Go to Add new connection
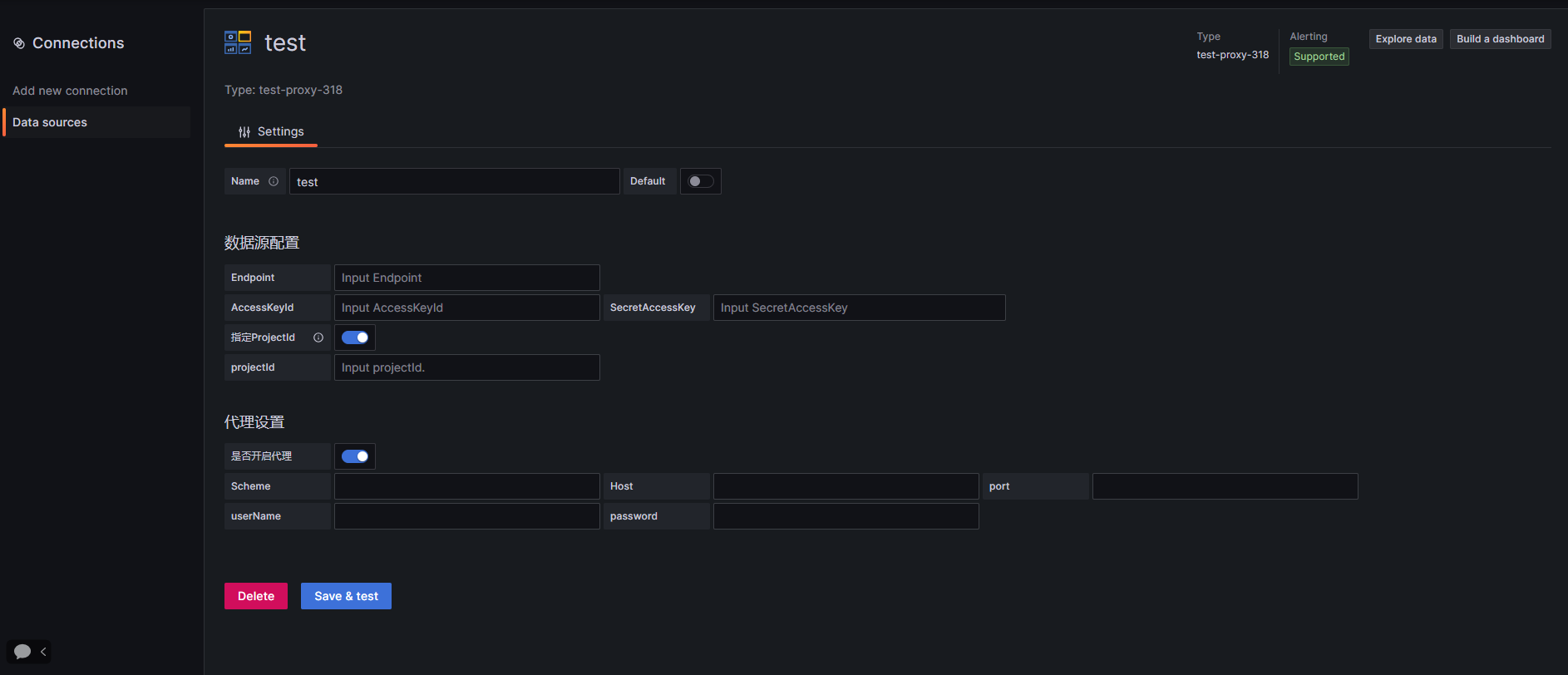Viewport: 1568px width, 675px height. 70,91
